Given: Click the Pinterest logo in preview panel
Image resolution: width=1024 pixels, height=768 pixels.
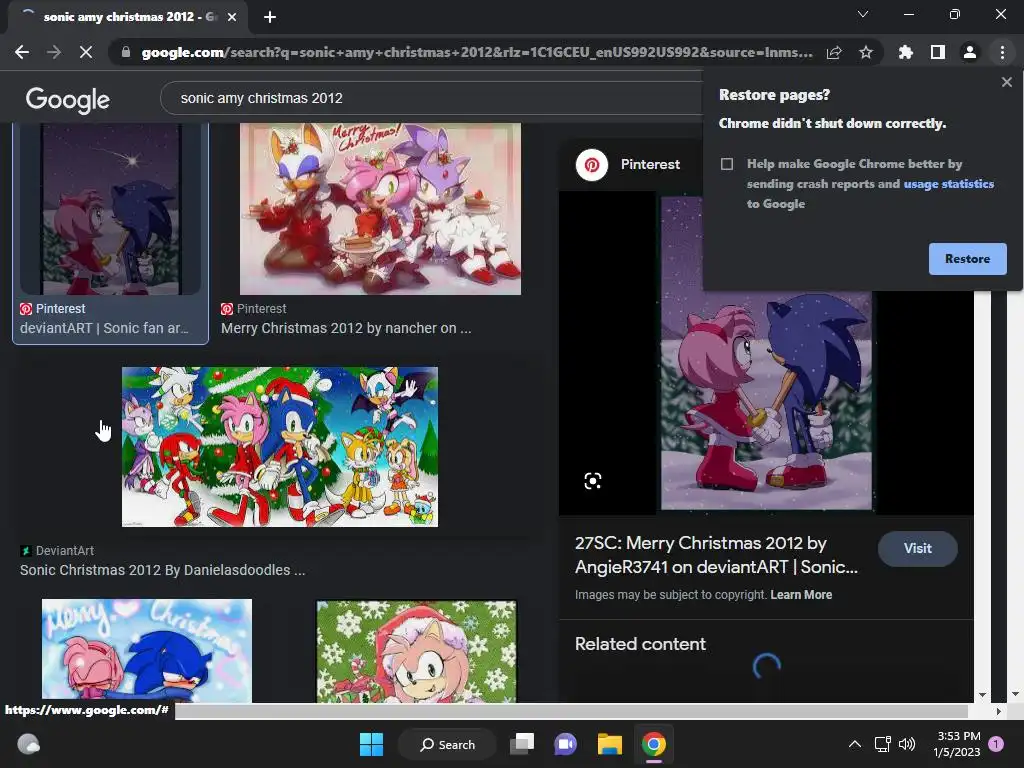Looking at the screenshot, I should 592,165.
